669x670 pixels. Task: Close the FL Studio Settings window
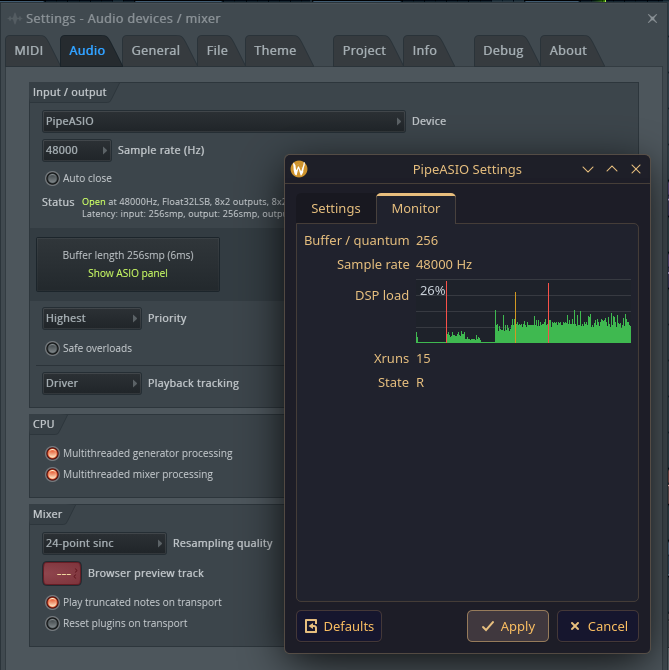pos(652,19)
